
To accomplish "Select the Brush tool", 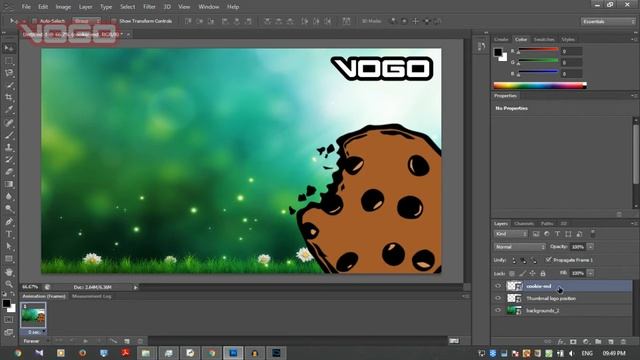I will (9, 135).
